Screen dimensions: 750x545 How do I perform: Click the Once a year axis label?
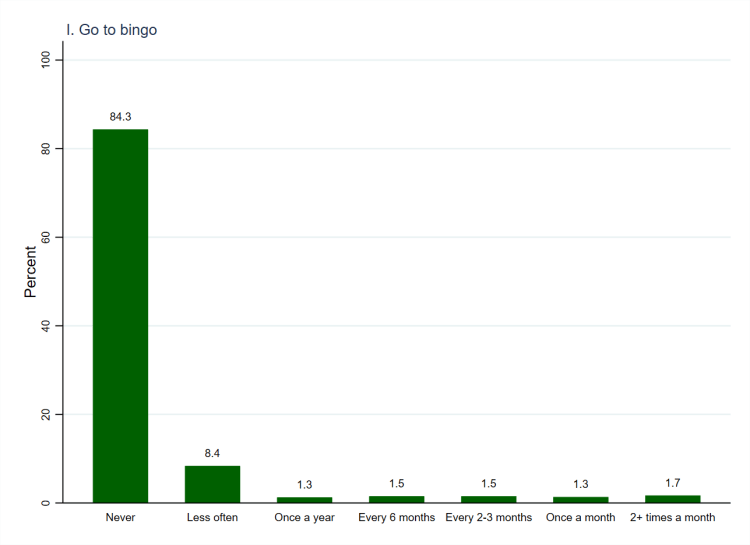click(x=304, y=518)
